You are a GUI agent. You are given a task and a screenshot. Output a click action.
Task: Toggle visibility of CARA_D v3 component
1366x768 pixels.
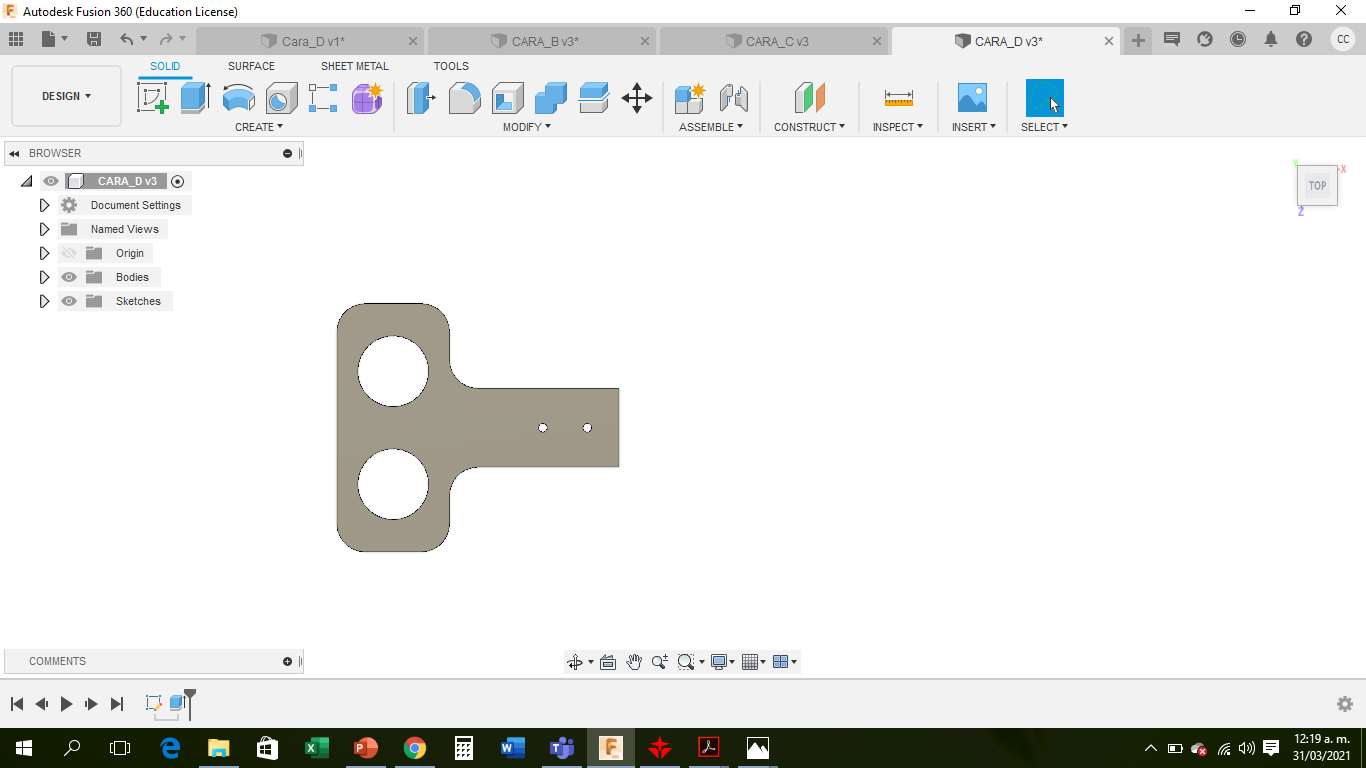click(51, 181)
